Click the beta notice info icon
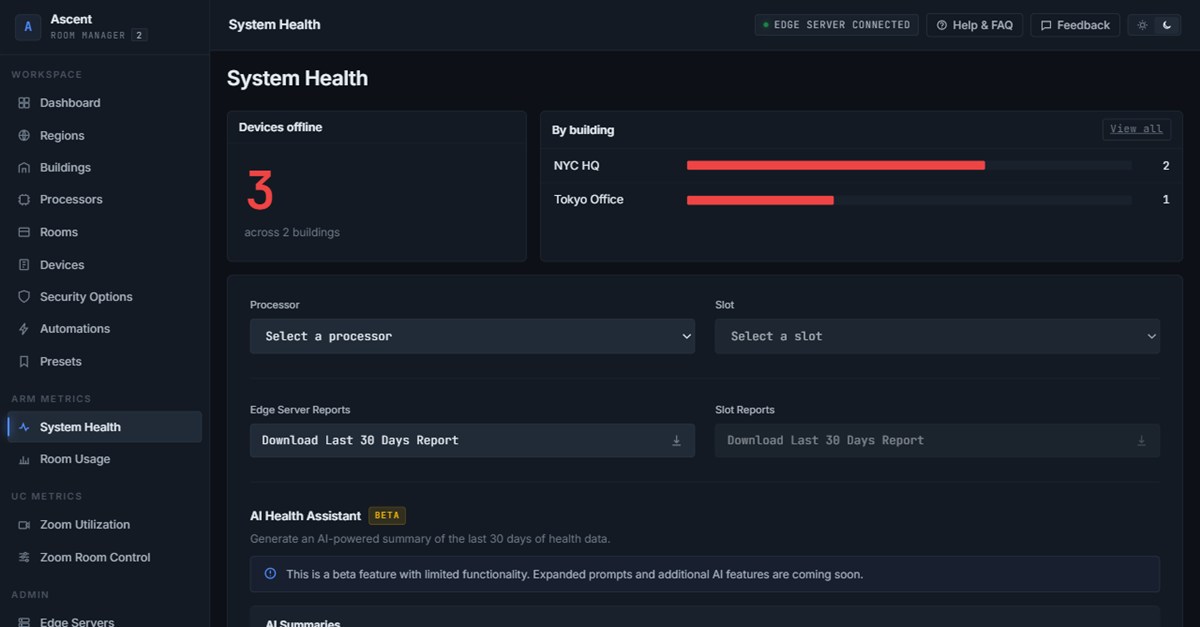This screenshot has height=627, width=1200. [270, 574]
